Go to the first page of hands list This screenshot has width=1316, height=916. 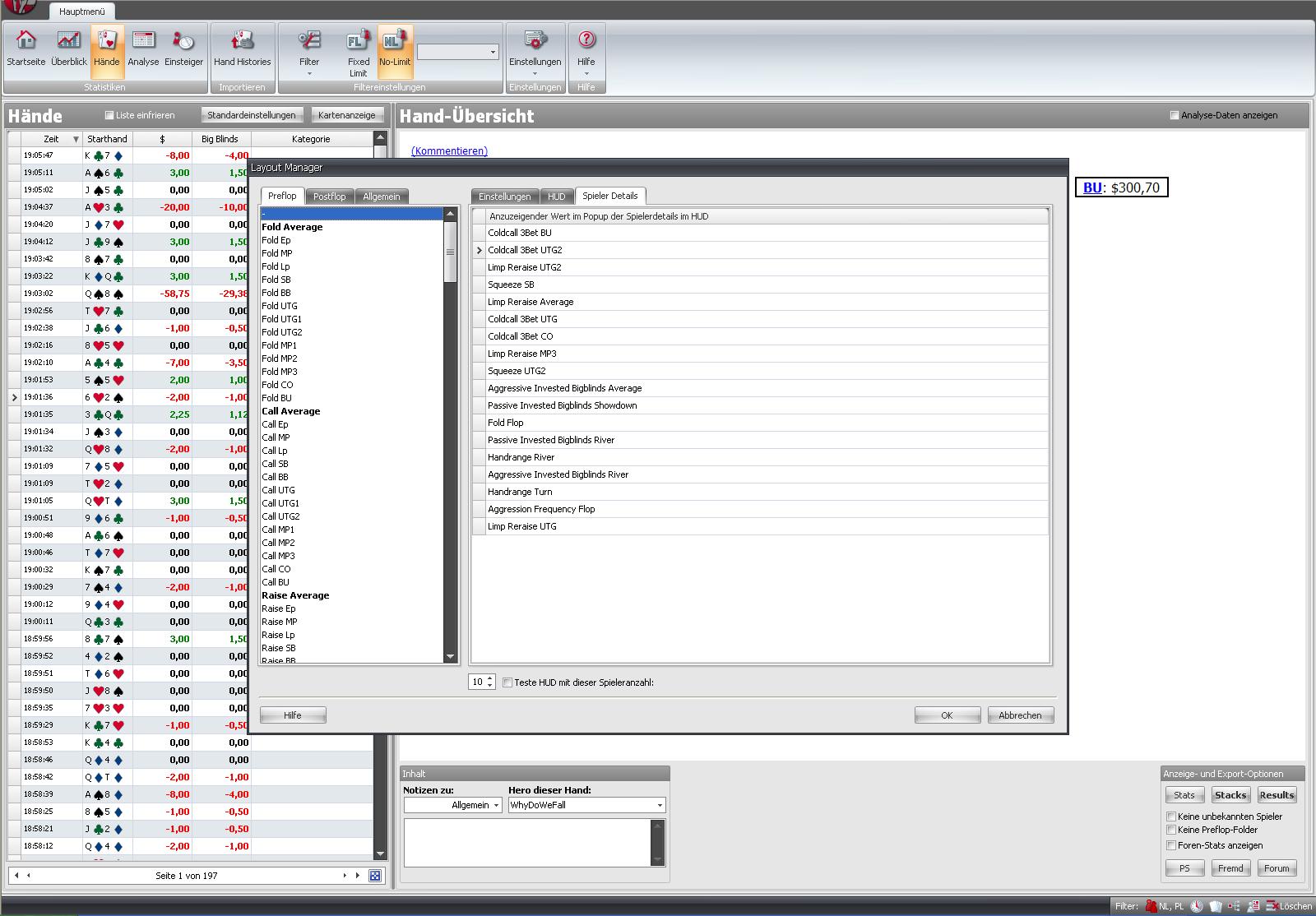17,876
